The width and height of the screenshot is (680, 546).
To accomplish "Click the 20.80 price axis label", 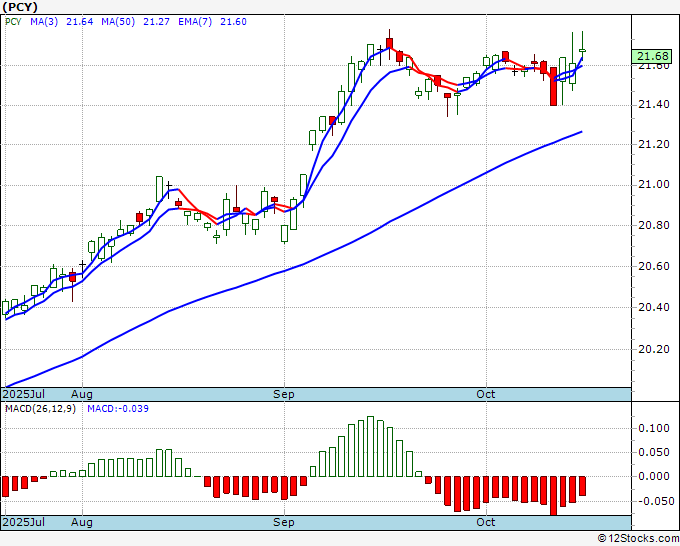I will [654, 226].
